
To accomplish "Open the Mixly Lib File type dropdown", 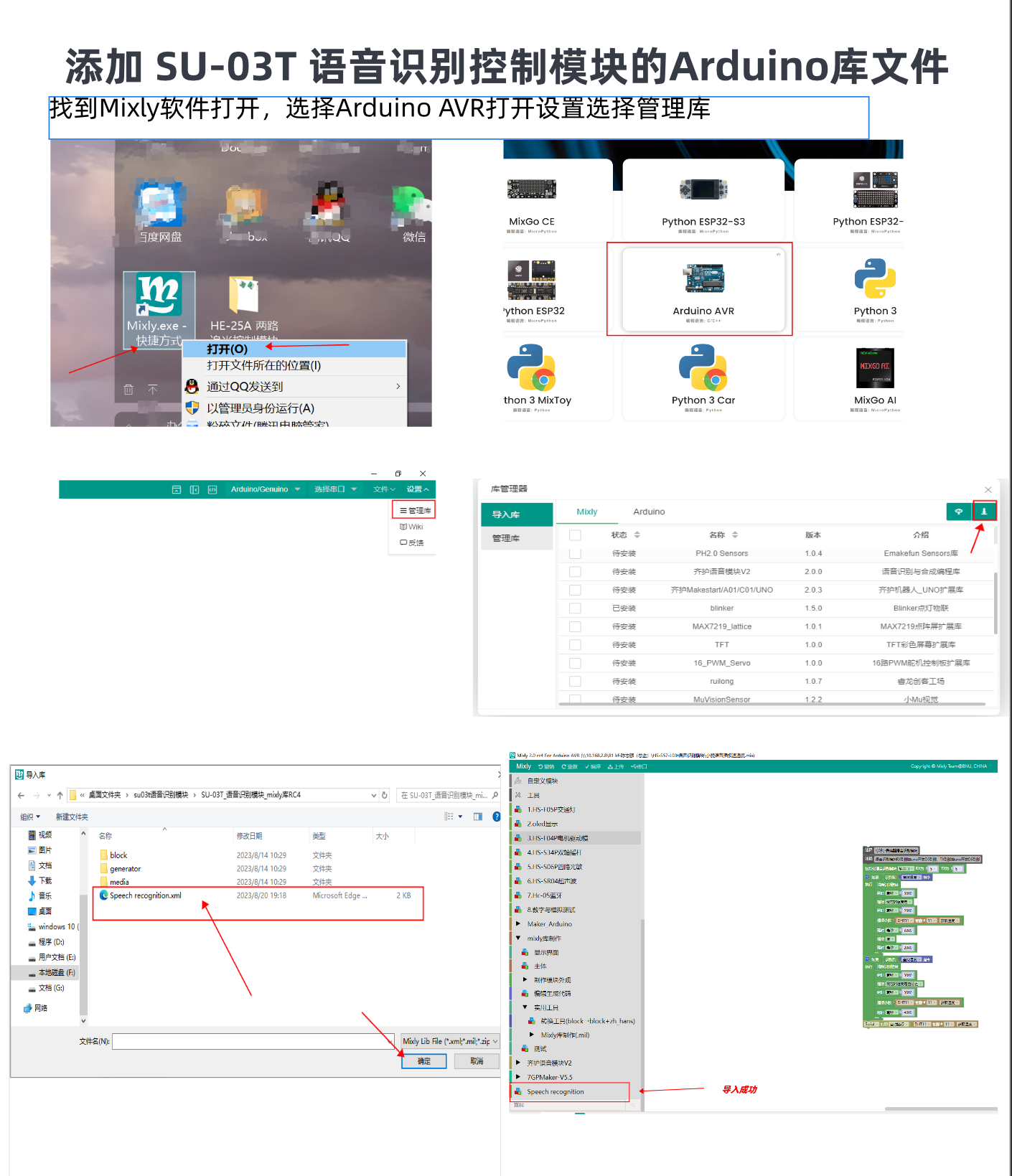I will coord(449,1041).
